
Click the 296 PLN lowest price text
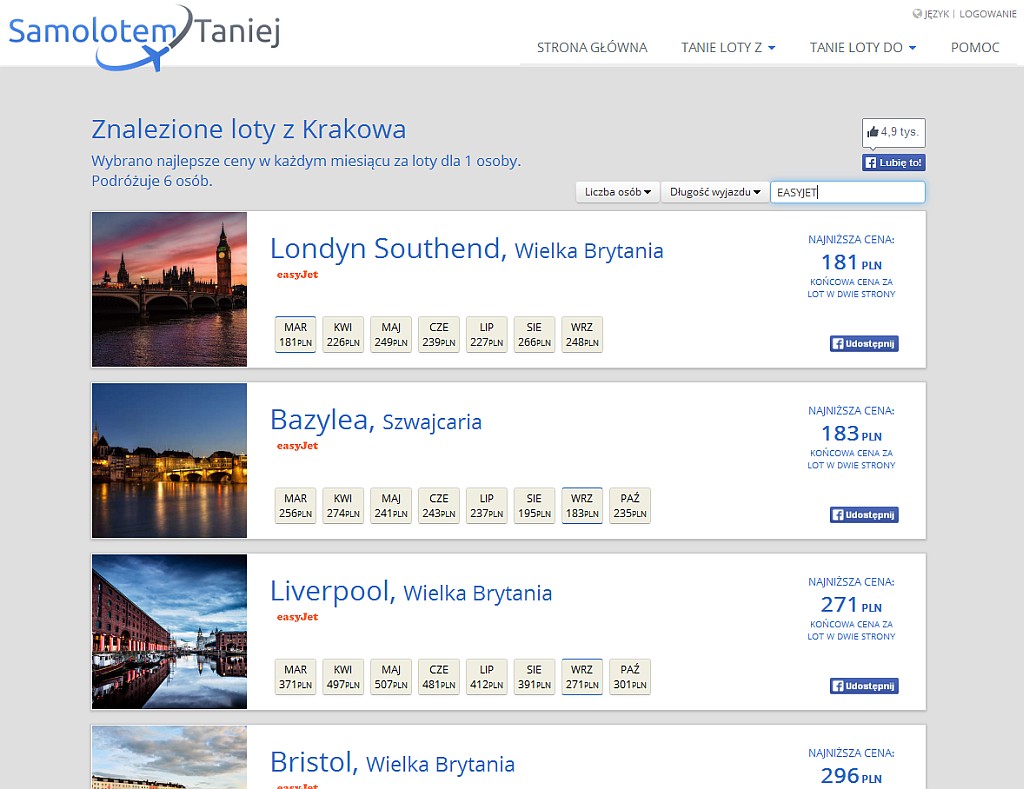(851, 776)
